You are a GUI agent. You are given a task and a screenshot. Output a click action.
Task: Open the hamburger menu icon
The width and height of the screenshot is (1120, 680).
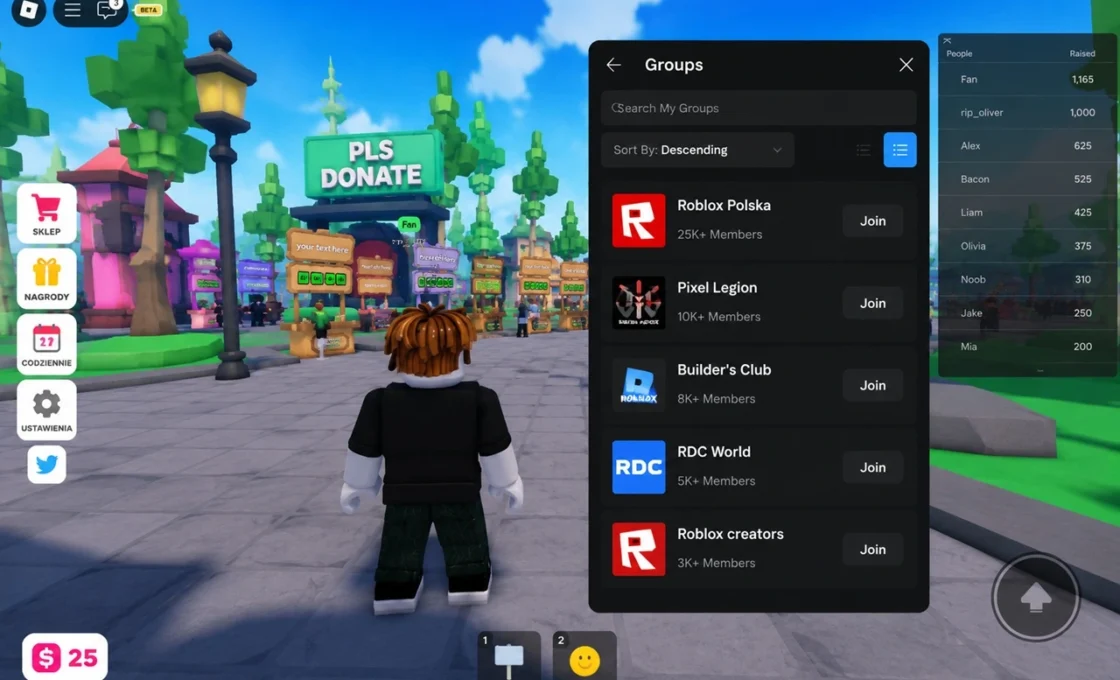72,10
